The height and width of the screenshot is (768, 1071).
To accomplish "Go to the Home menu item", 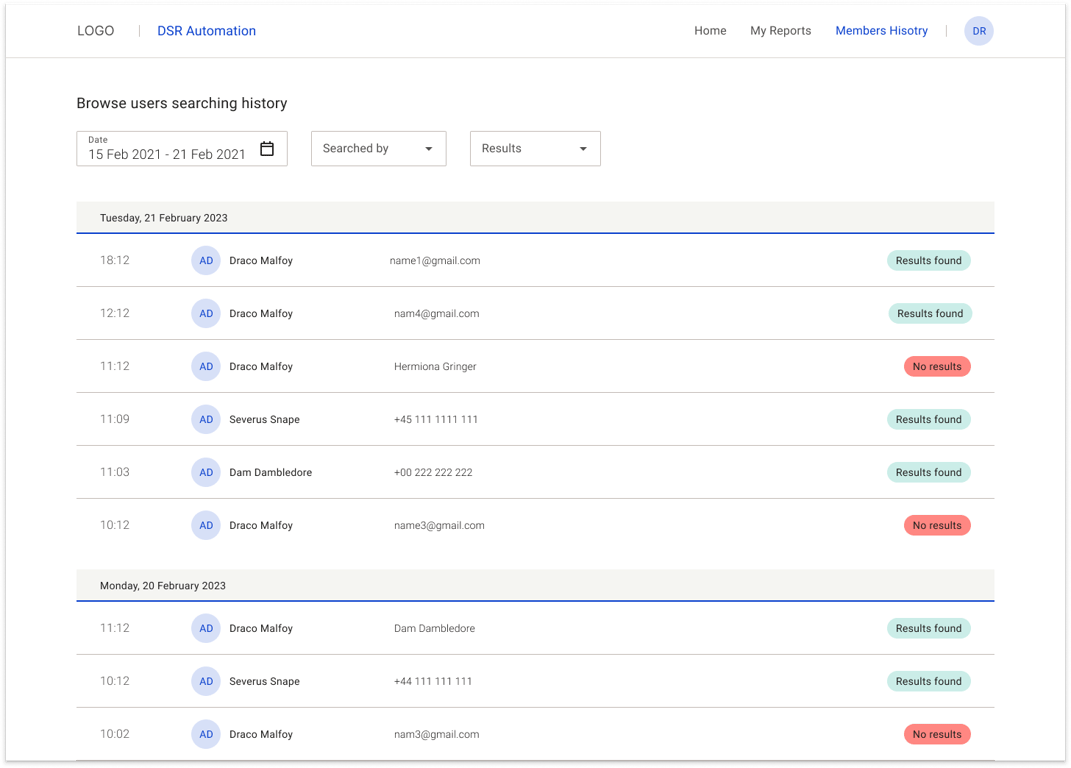I will pyautogui.click(x=710, y=31).
